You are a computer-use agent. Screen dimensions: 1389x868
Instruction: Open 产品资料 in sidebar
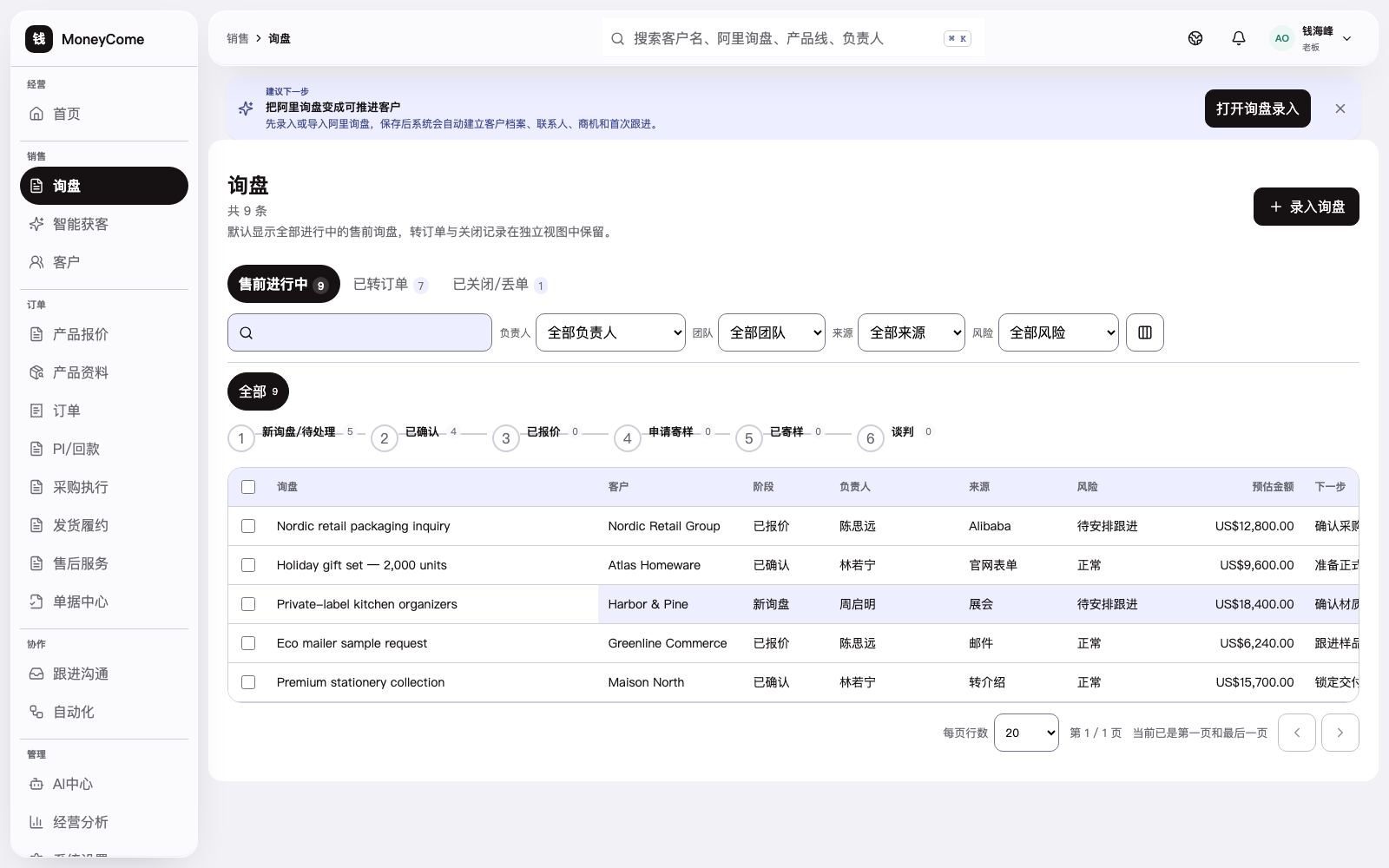[103, 372]
